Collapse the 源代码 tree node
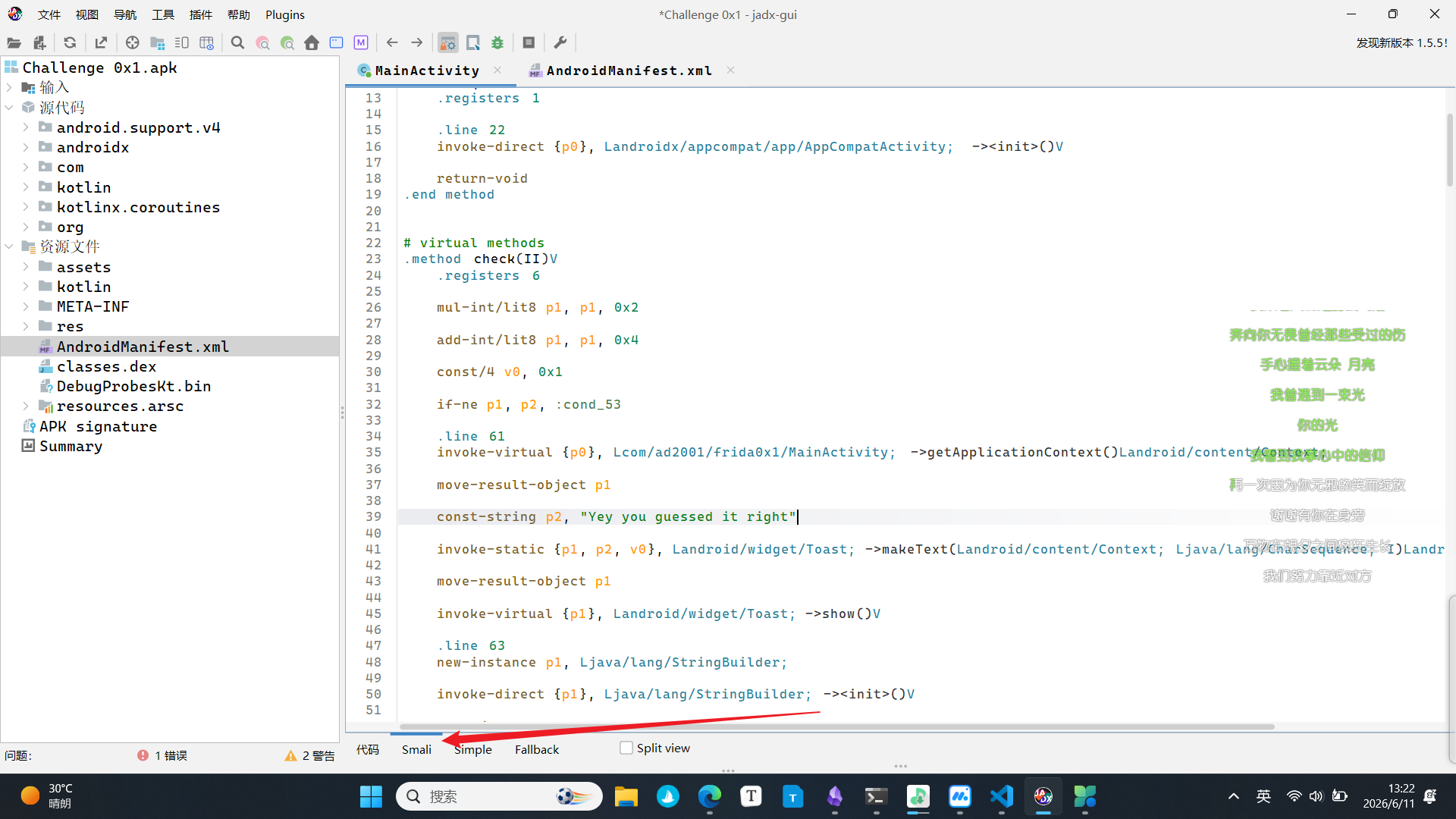This screenshot has height=819, width=1456. coord(9,108)
